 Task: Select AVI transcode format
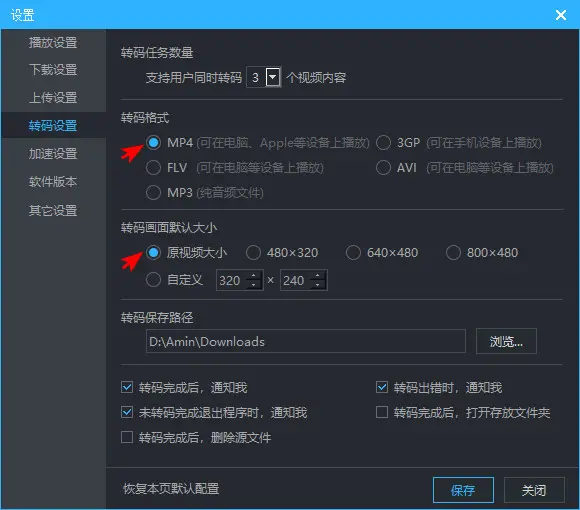(383, 168)
